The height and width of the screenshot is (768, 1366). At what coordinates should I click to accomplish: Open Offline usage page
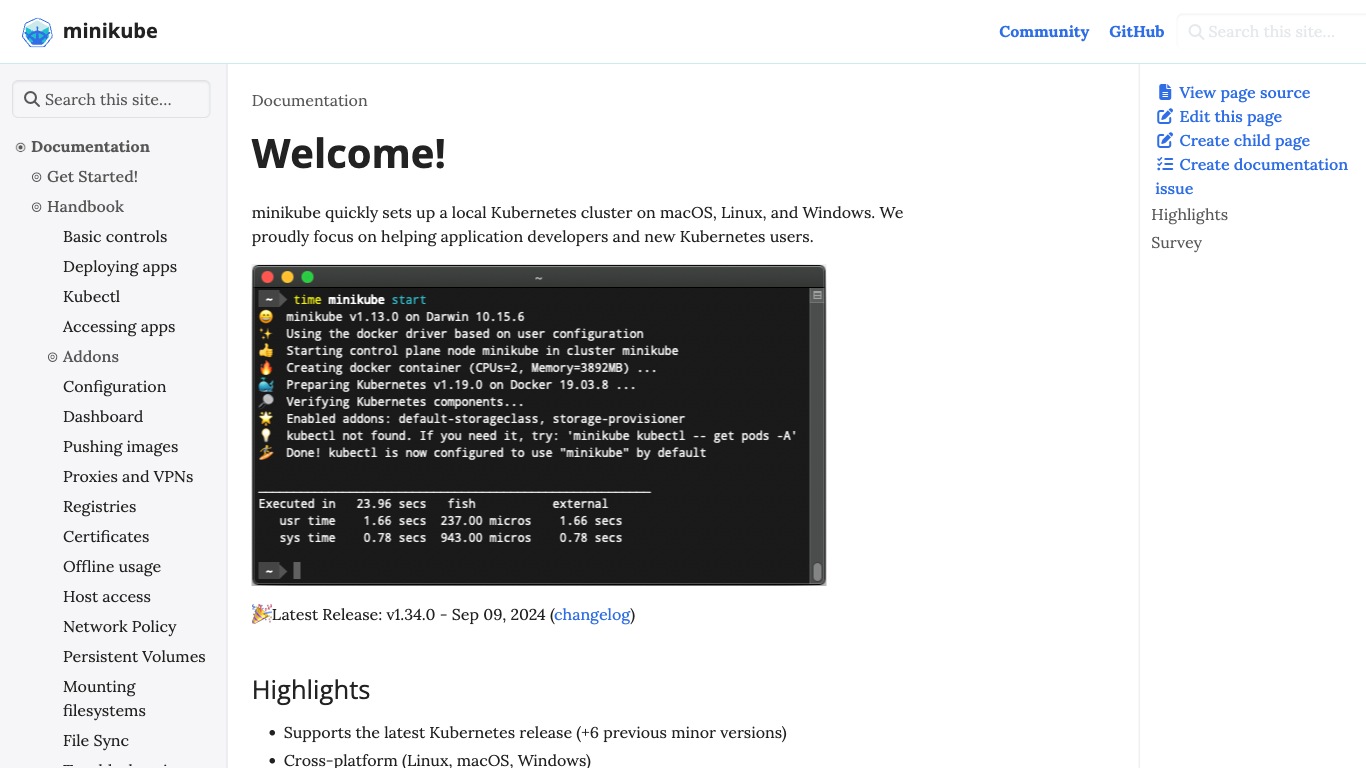click(112, 566)
